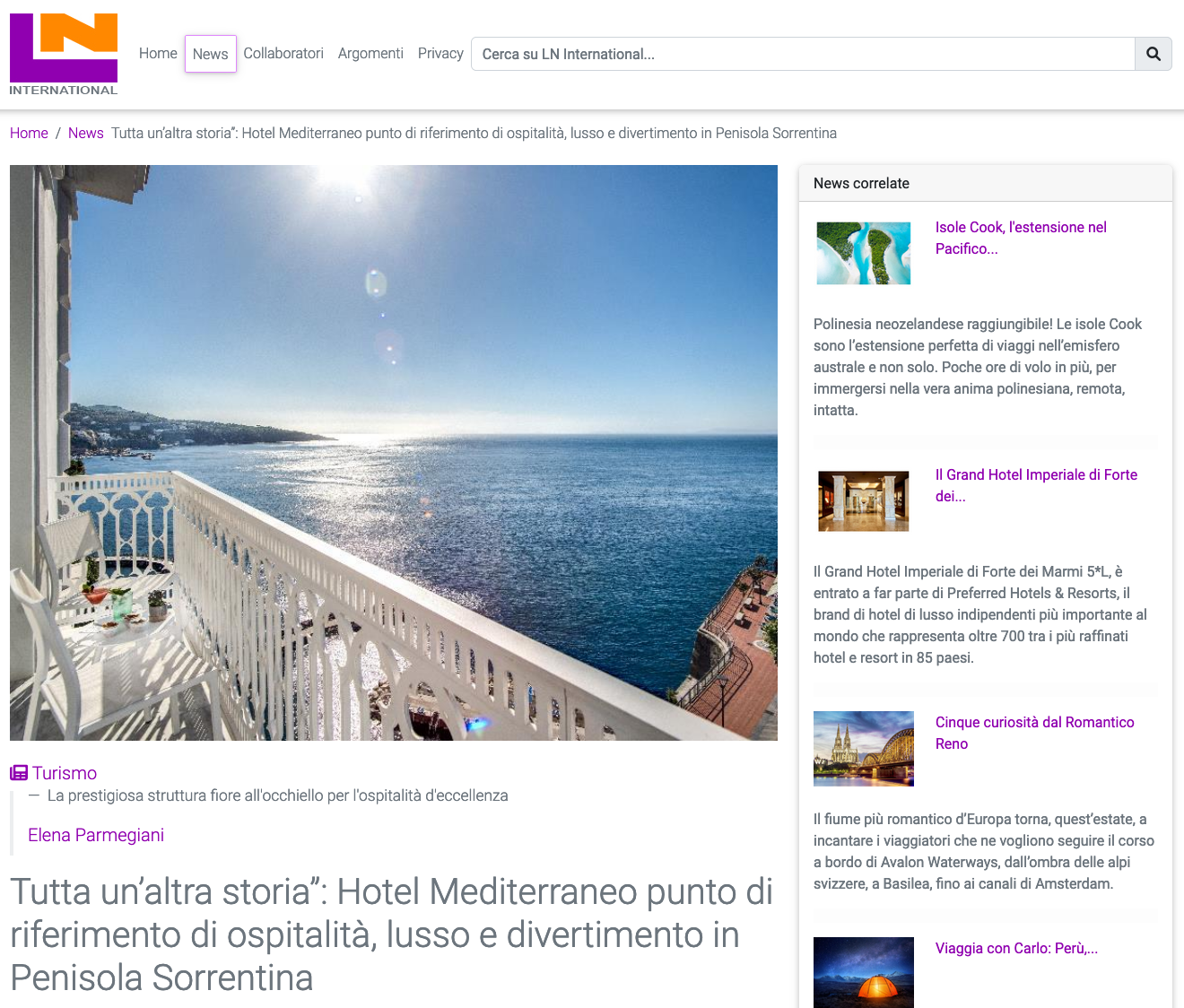
Task: Open the Isole Cook related article
Action: (1021, 238)
